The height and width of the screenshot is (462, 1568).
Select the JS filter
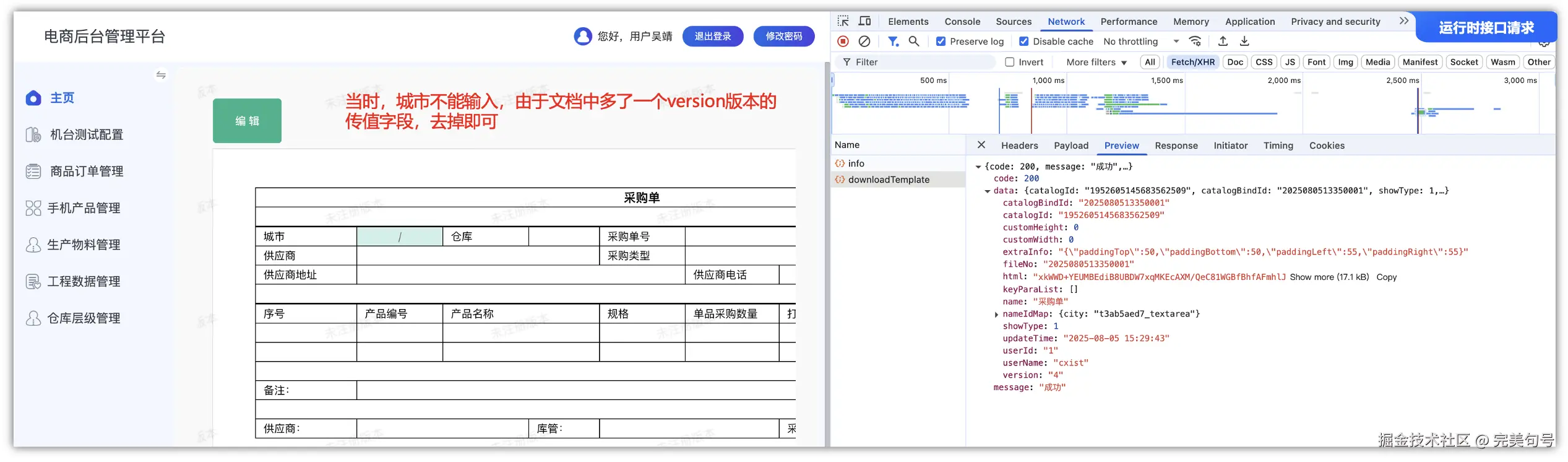coord(1290,62)
